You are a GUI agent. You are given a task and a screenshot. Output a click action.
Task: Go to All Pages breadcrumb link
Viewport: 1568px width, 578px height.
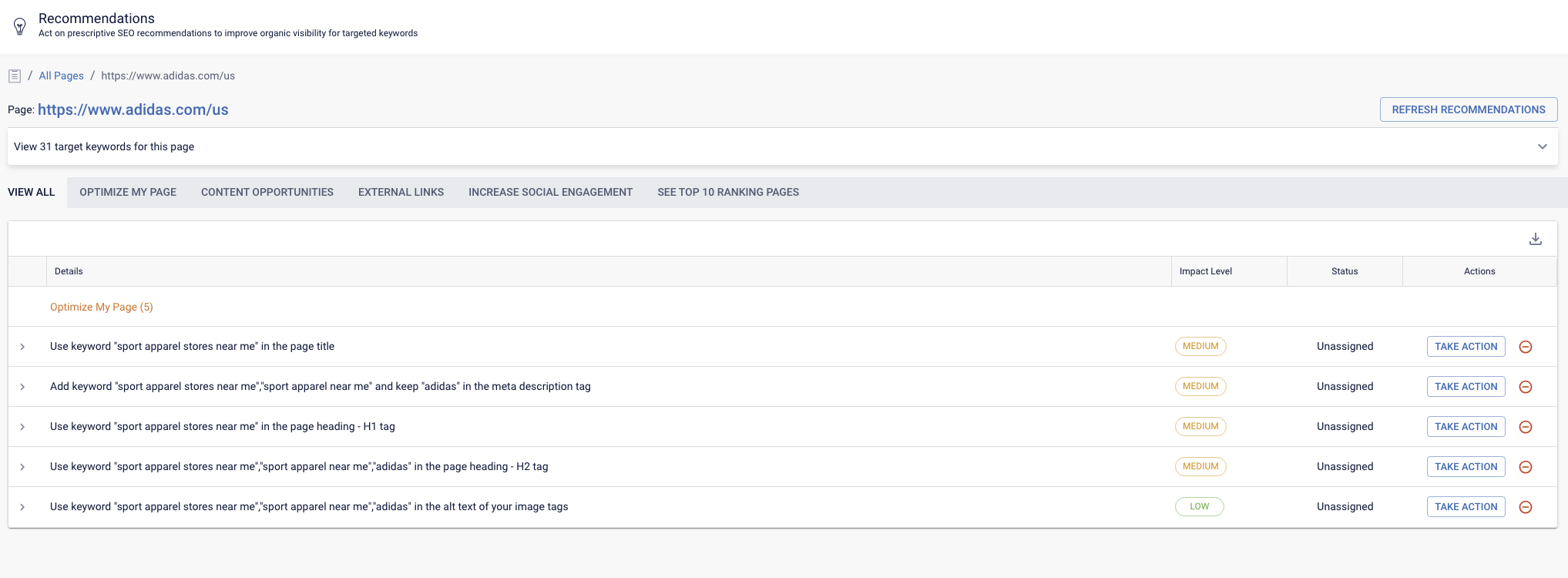point(61,76)
